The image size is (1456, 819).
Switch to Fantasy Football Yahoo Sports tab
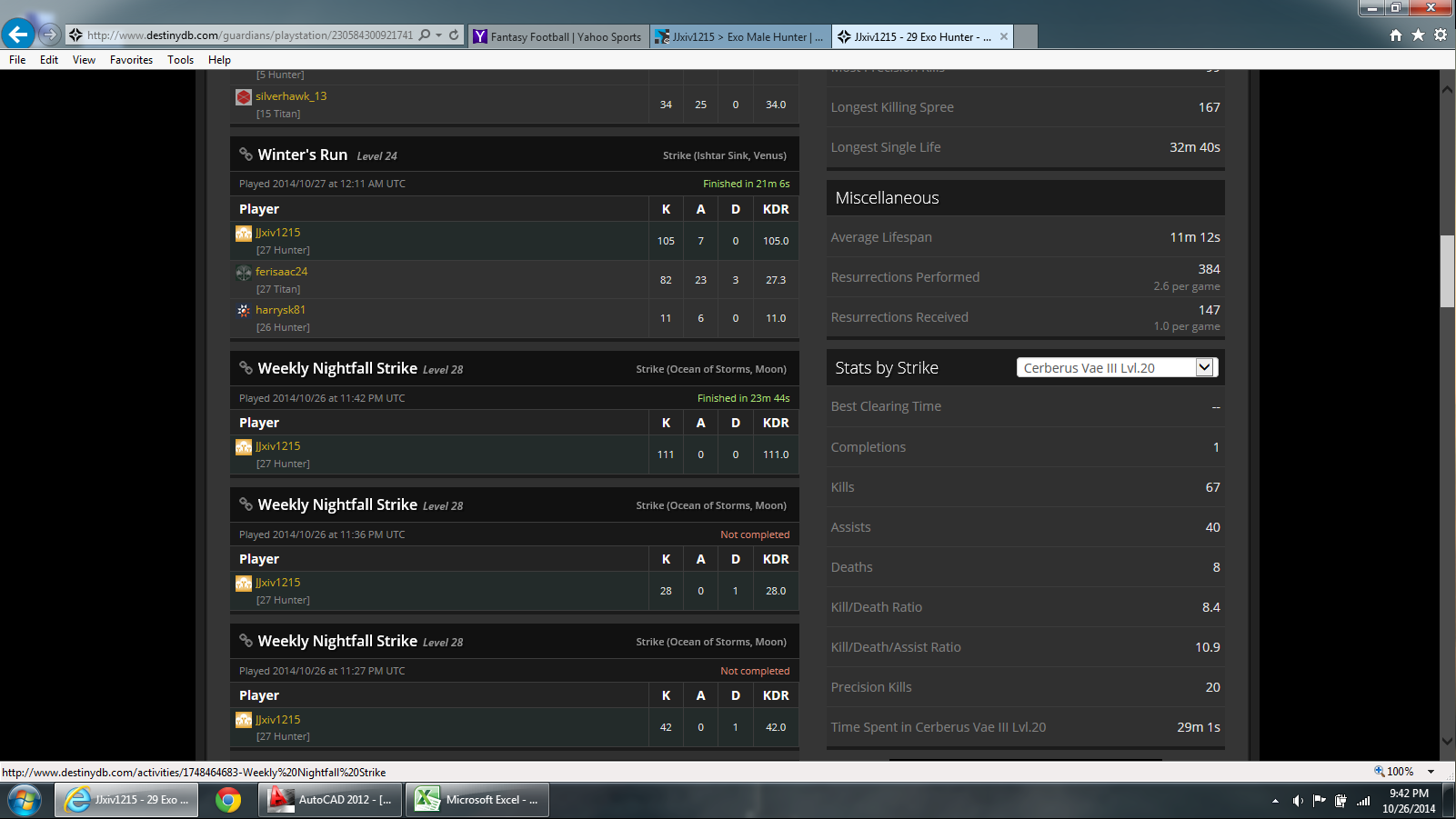pos(557,37)
